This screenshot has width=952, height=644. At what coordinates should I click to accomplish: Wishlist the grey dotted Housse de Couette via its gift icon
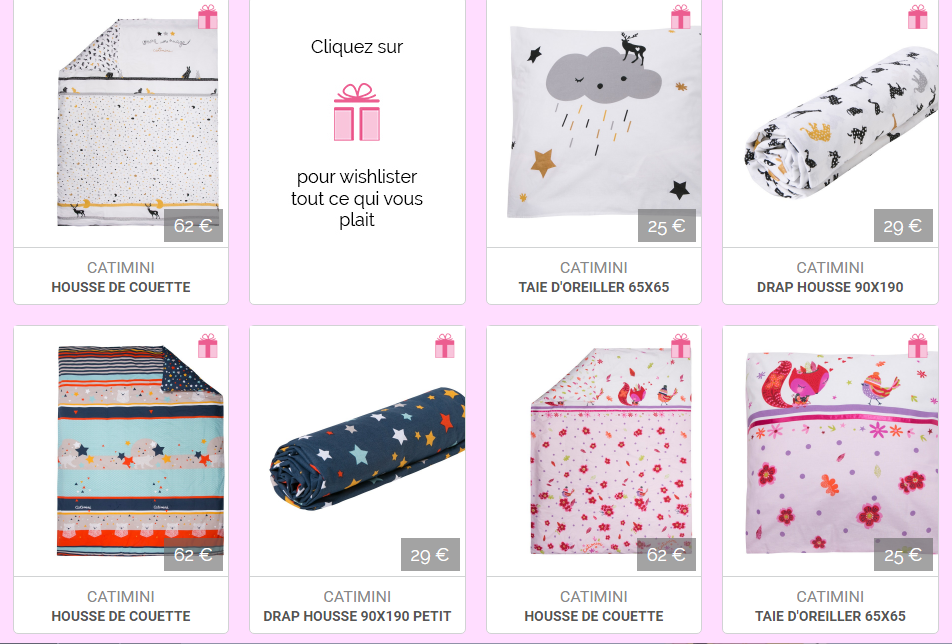pos(208,17)
